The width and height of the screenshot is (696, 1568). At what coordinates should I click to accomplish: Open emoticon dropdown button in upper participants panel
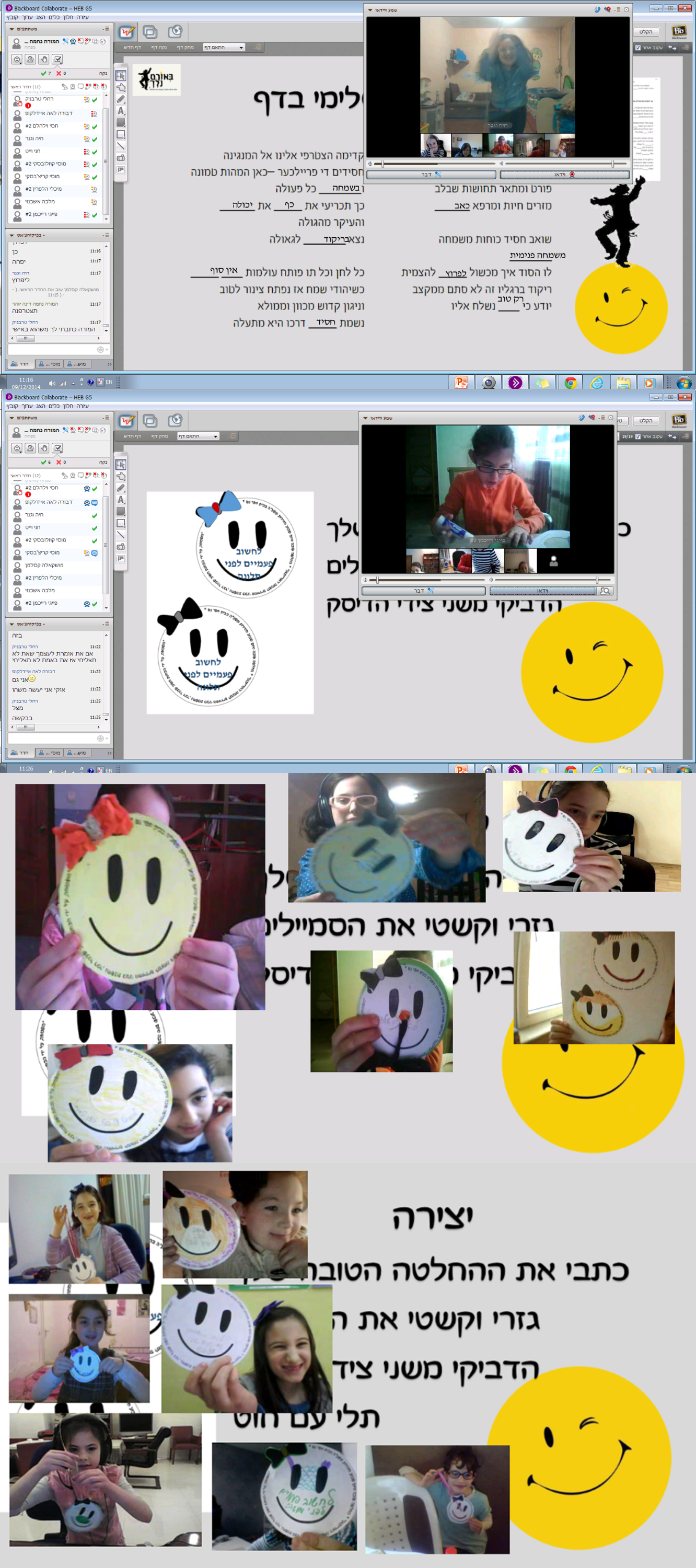(17, 59)
